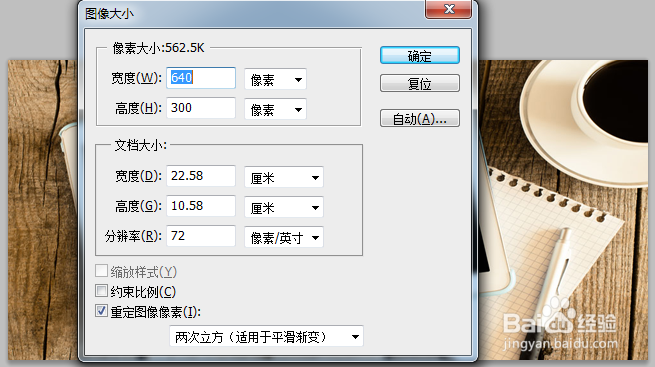Open the 两次立方 resampling method dropdown
The height and width of the screenshot is (367, 655).
(267, 336)
